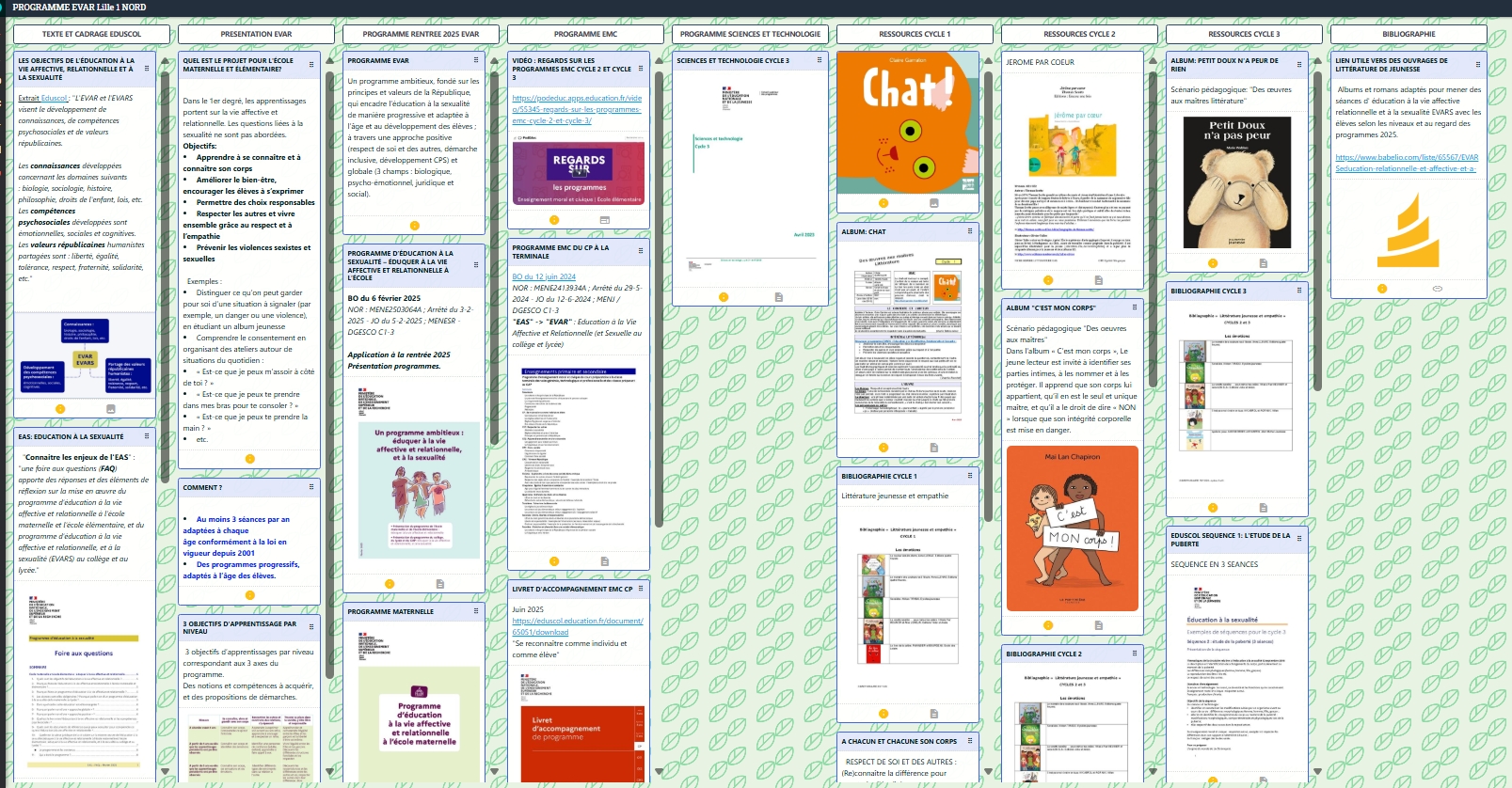1512x788 pixels.
Task: Click document icon below Petit Doux n'a pas peur cover
Action: coord(1264,263)
